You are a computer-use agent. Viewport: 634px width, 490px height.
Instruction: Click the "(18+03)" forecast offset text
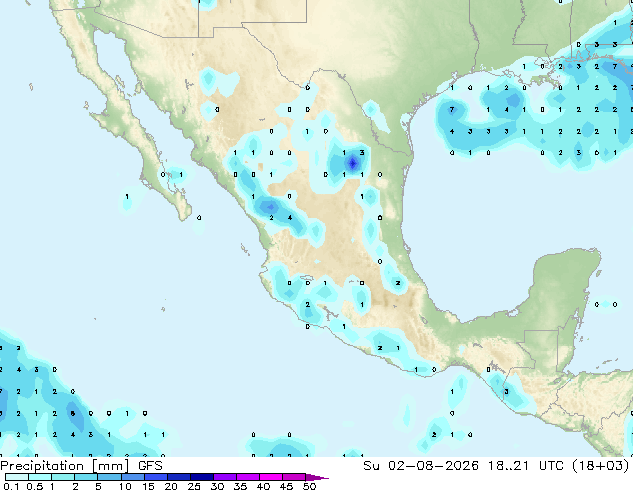602,466
